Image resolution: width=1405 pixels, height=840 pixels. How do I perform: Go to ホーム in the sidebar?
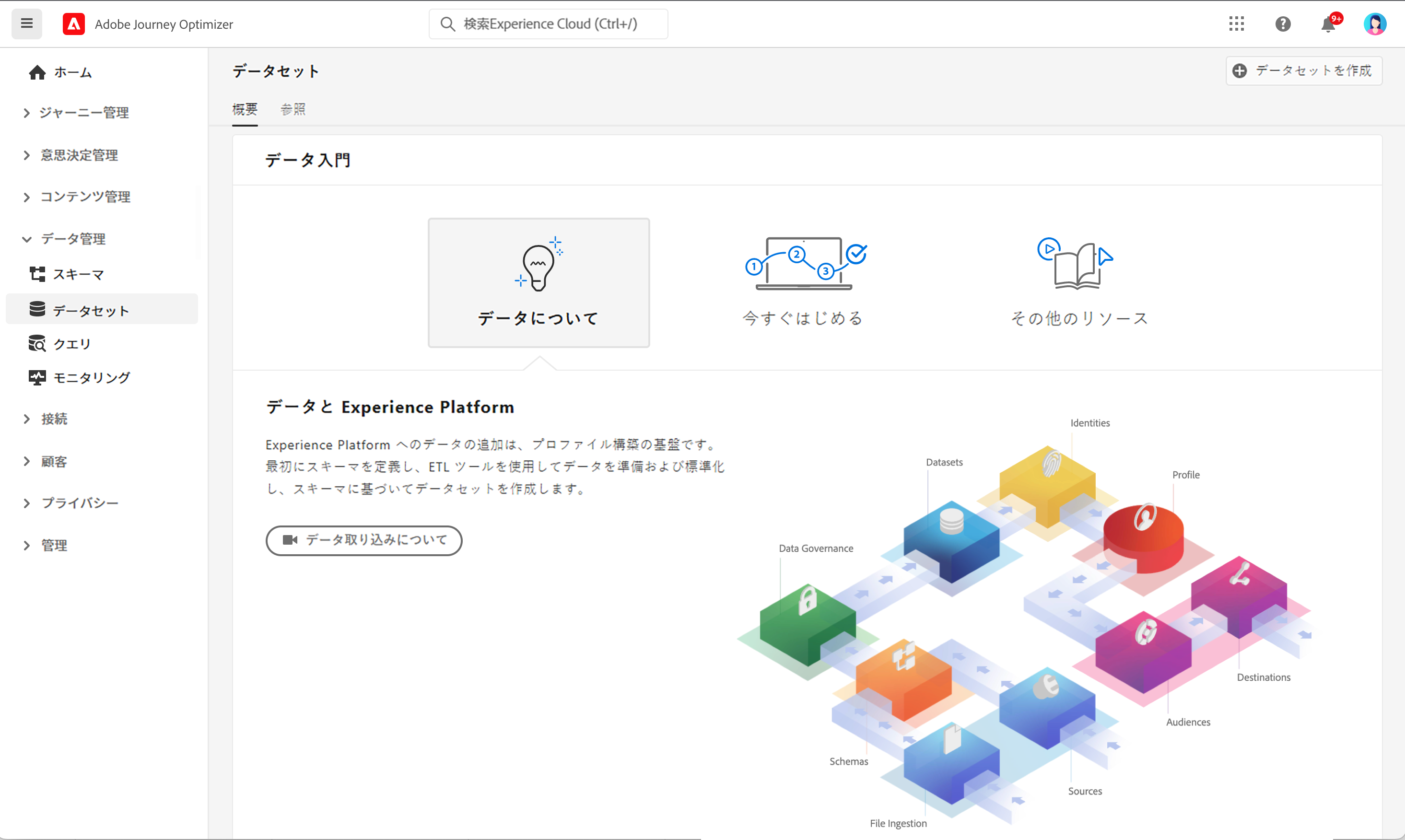(x=72, y=72)
